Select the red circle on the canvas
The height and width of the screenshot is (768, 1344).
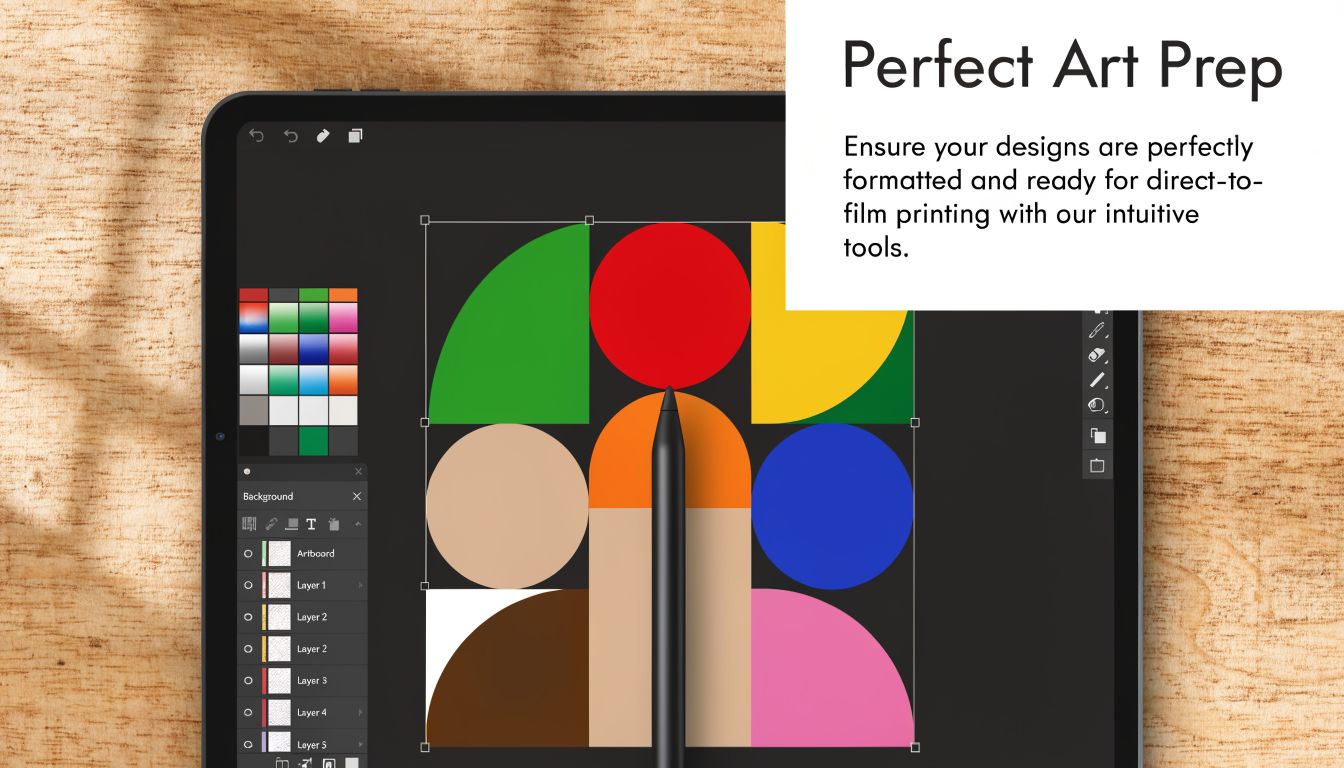669,305
